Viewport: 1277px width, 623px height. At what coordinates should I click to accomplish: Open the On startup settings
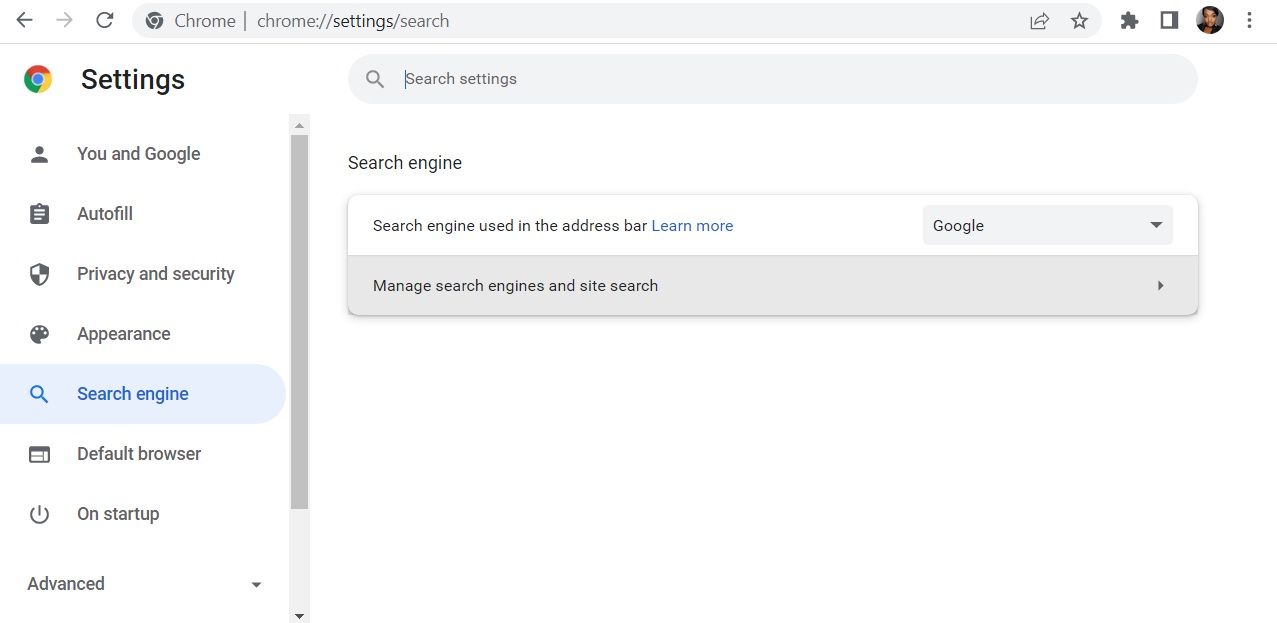click(117, 513)
